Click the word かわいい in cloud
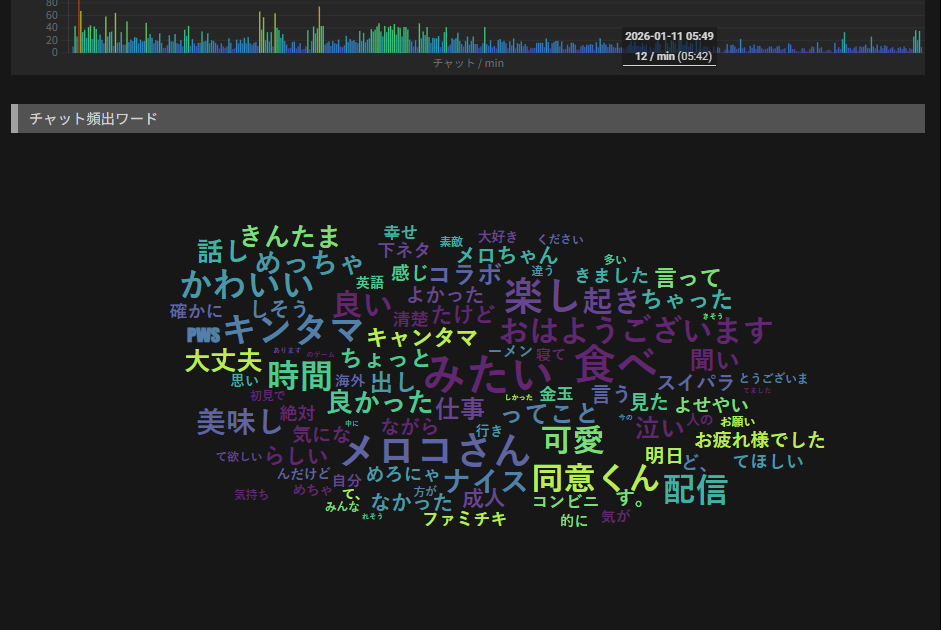 pyautogui.click(x=247, y=285)
